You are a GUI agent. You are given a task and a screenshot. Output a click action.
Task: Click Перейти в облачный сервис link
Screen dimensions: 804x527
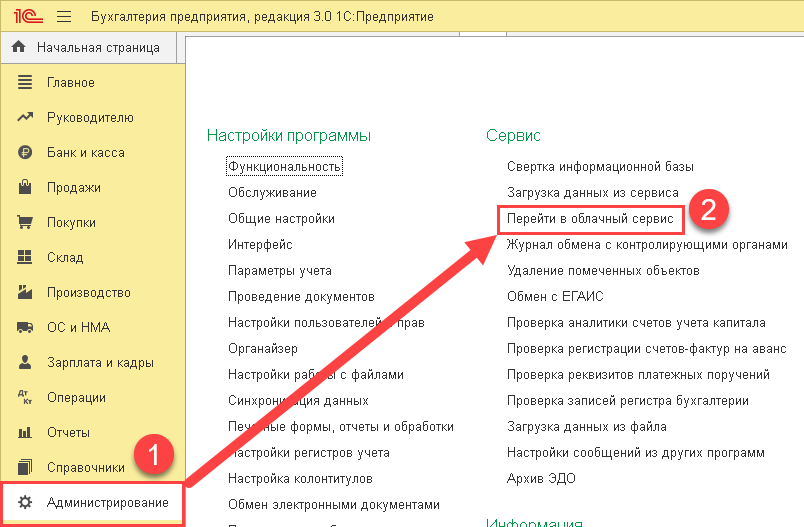pyautogui.click(x=590, y=219)
